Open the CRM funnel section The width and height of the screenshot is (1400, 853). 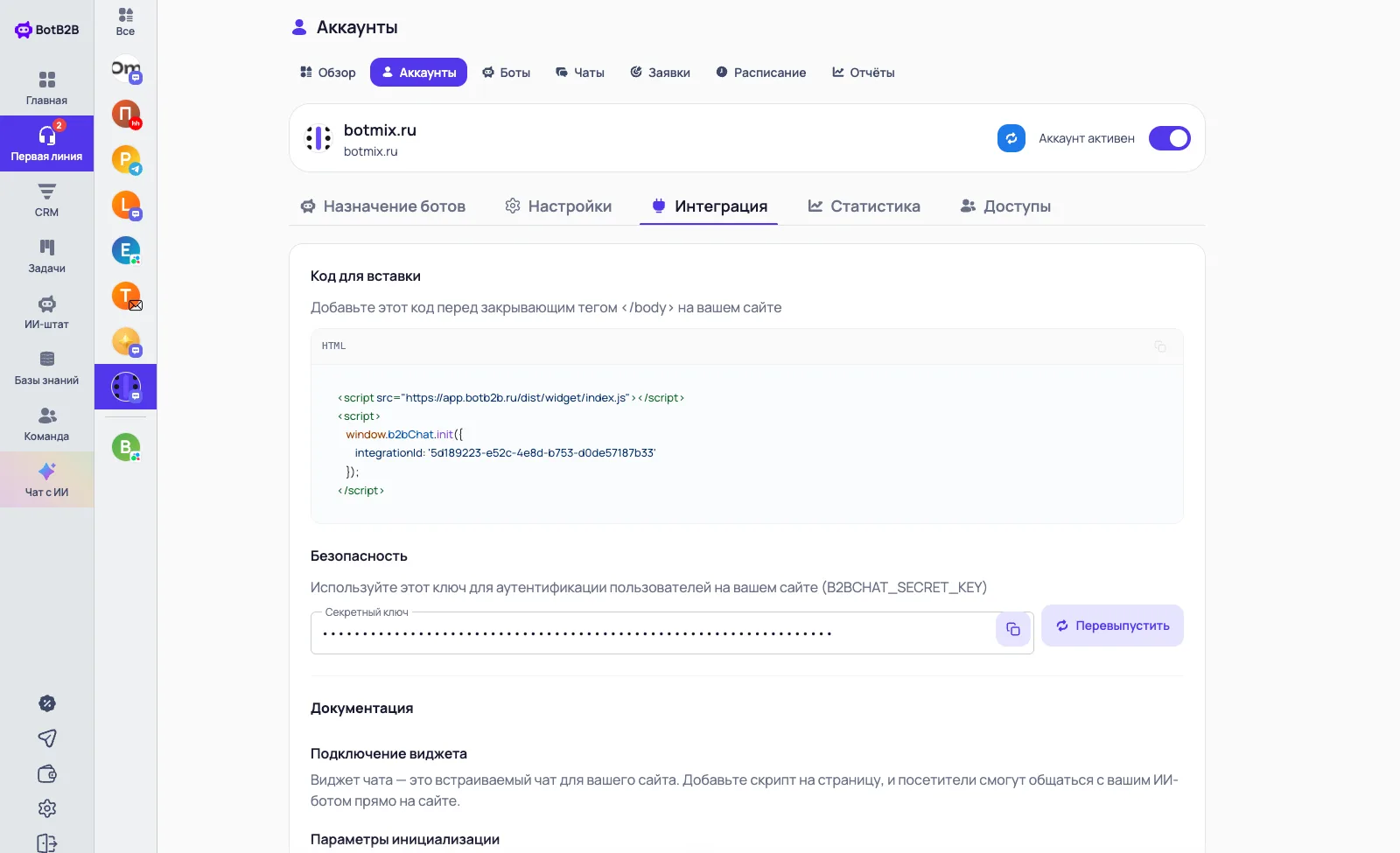(x=46, y=199)
